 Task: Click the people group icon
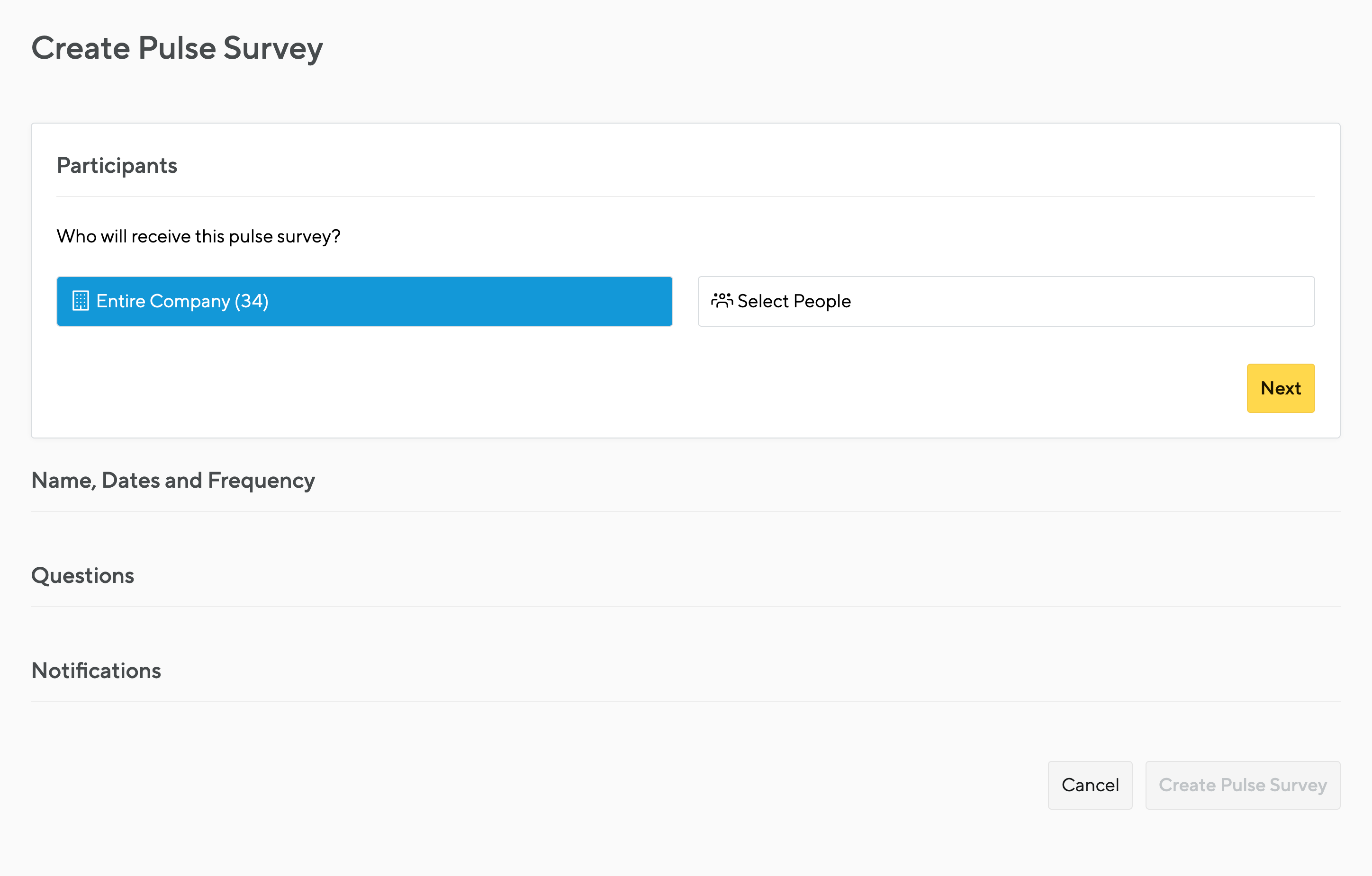click(x=722, y=300)
